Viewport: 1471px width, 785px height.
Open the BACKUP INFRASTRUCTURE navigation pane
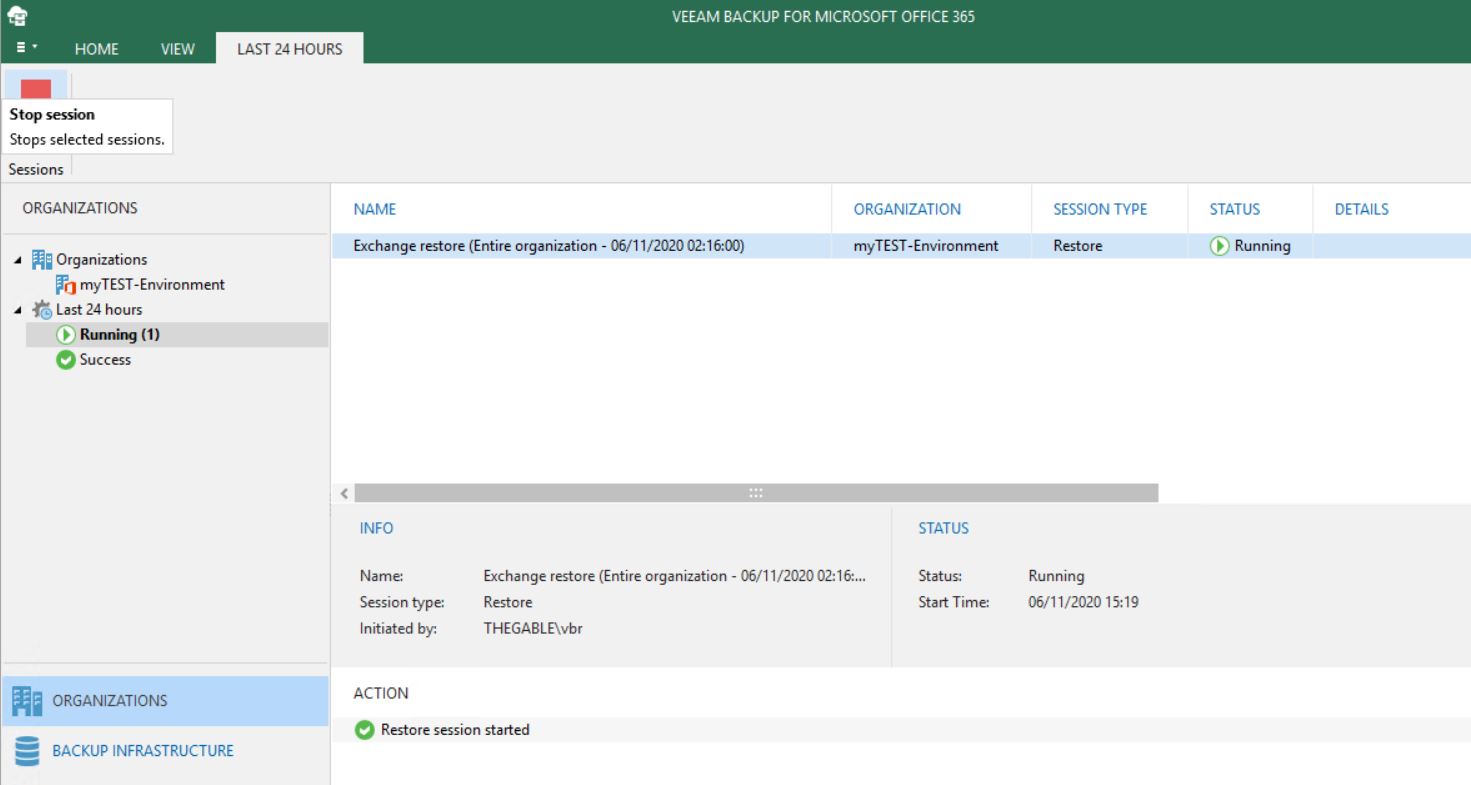click(x=165, y=751)
